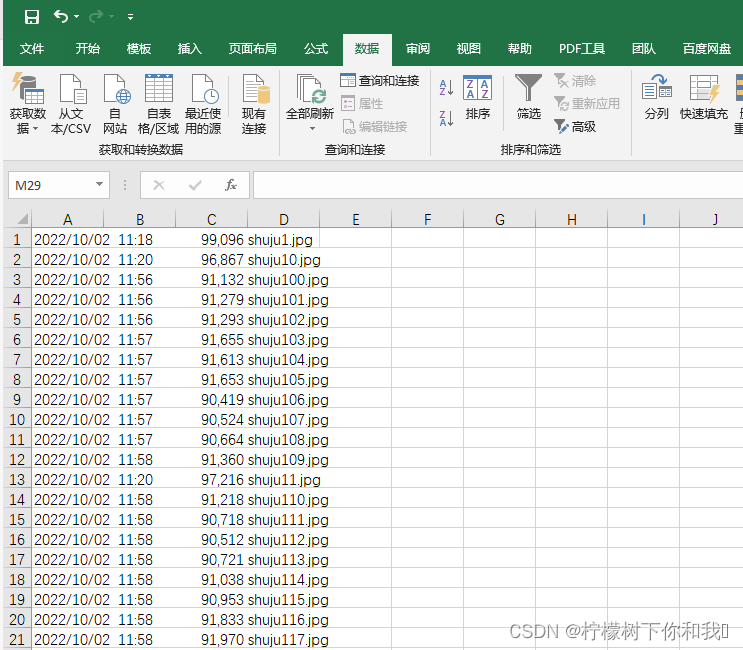Switch to the 插入 ribbon tab
743x650 pixels.
pos(190,49)
